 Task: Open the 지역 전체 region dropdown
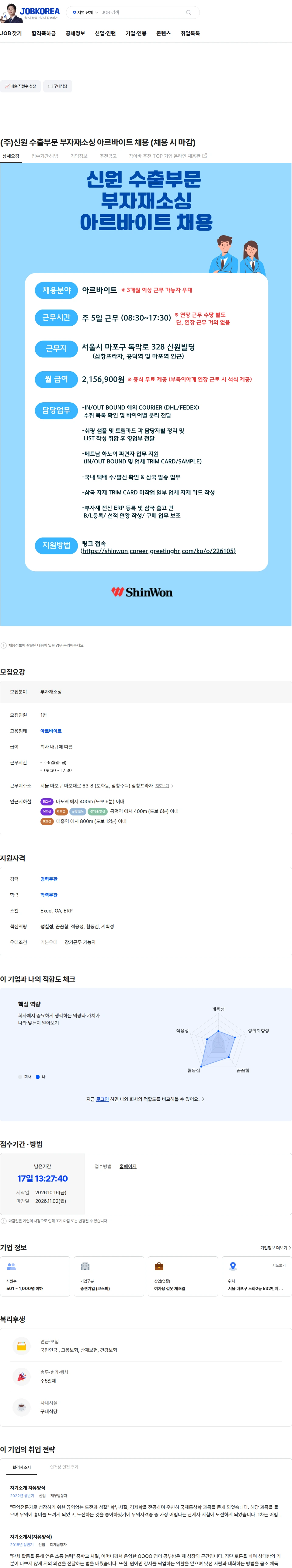click(x=85, y=12)
